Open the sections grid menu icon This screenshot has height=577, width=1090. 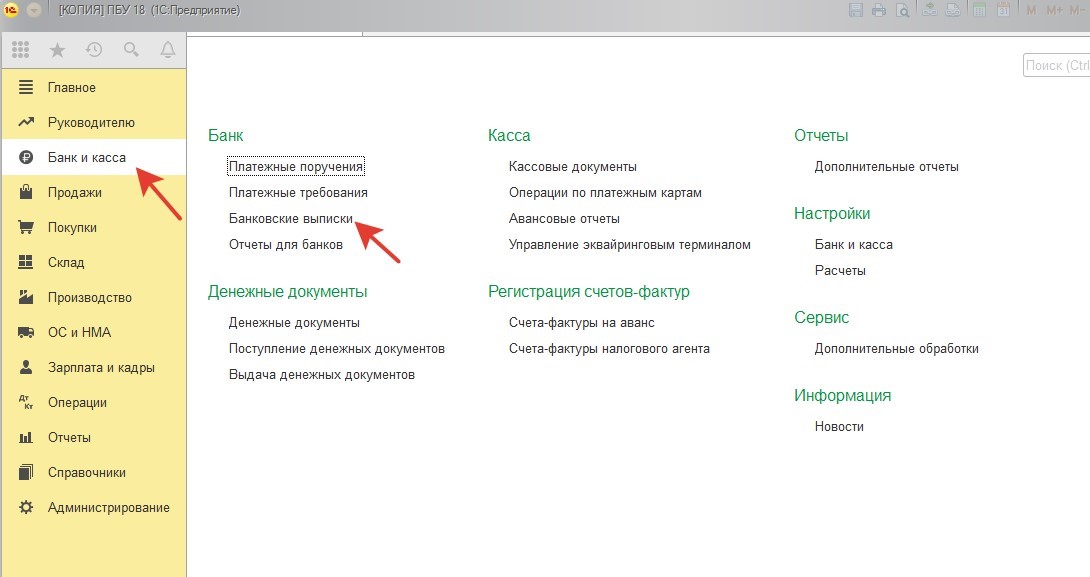(20, 49)
